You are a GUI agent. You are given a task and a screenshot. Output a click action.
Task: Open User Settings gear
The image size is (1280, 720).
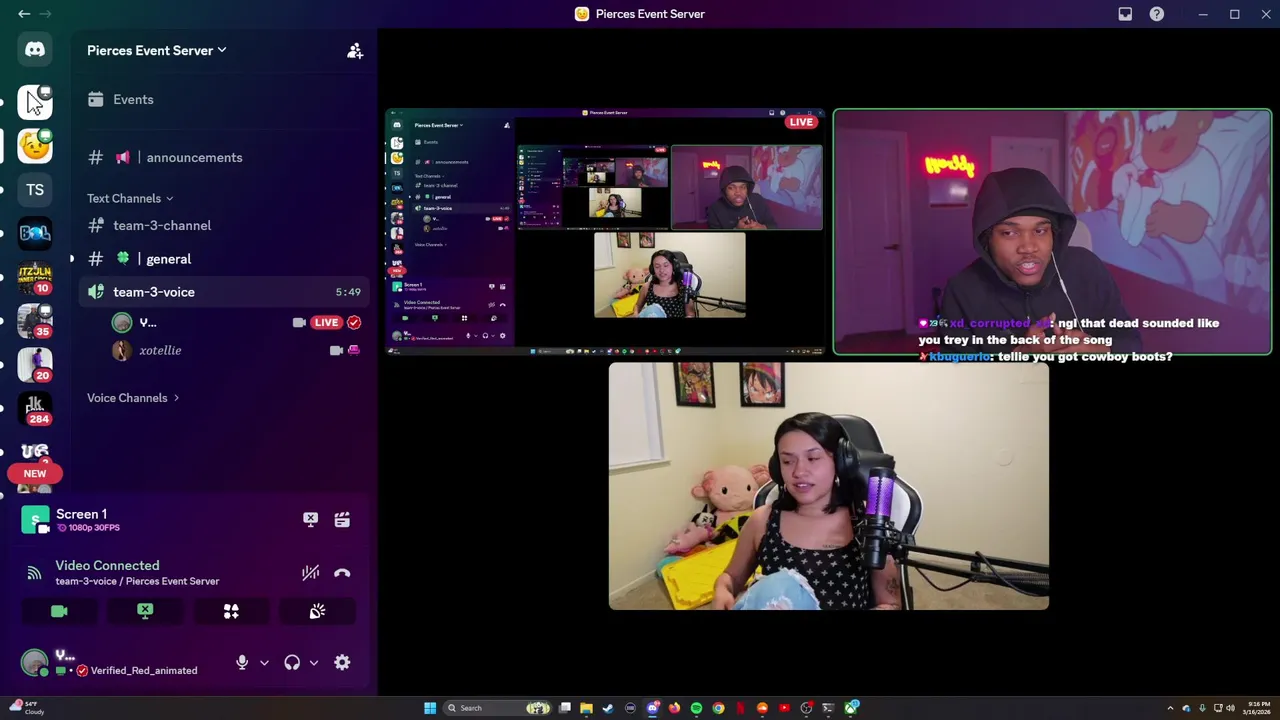tap(342, 662)
